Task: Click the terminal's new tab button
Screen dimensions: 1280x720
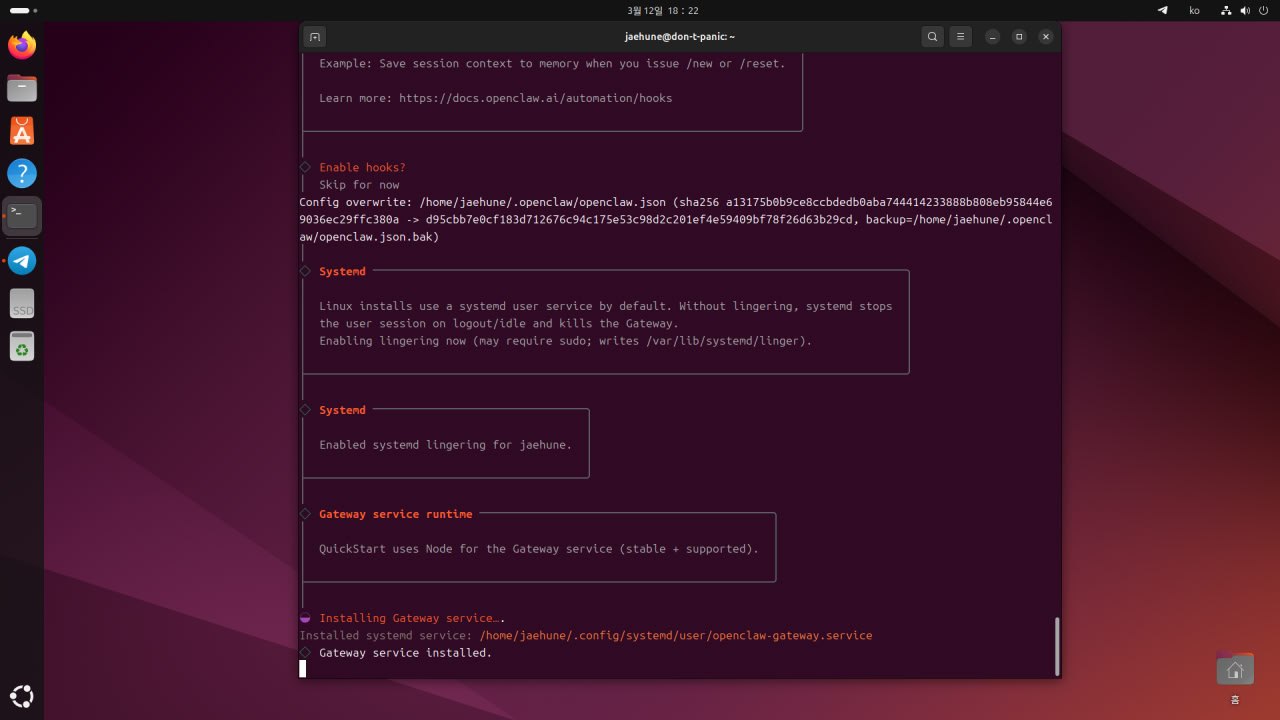Action: pyautogui.click(x=314, y=37)
